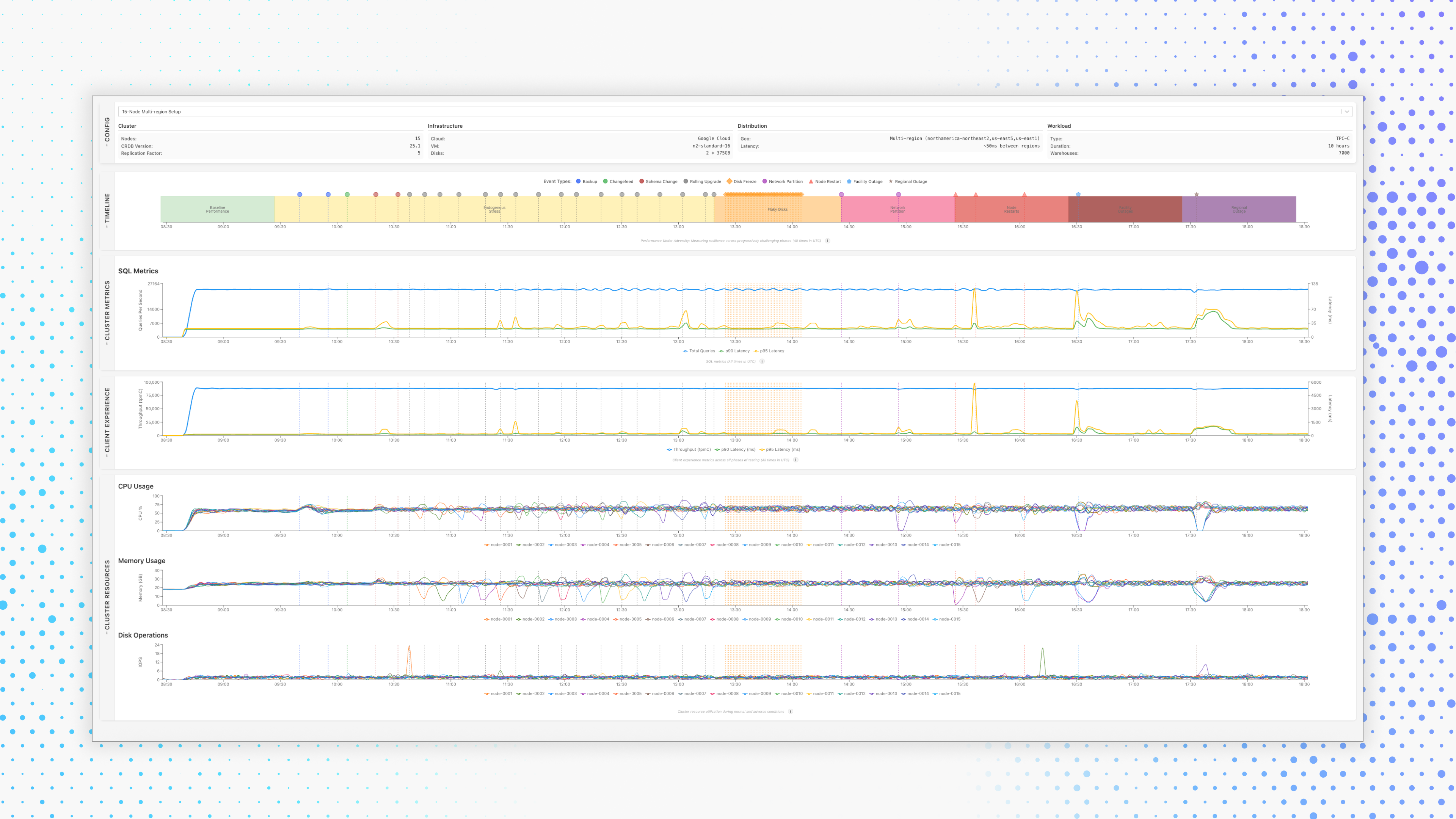Click the info button beside the timeline caption
The height and width of the screenshot is (819, 1456).
[x=827, y=241]
